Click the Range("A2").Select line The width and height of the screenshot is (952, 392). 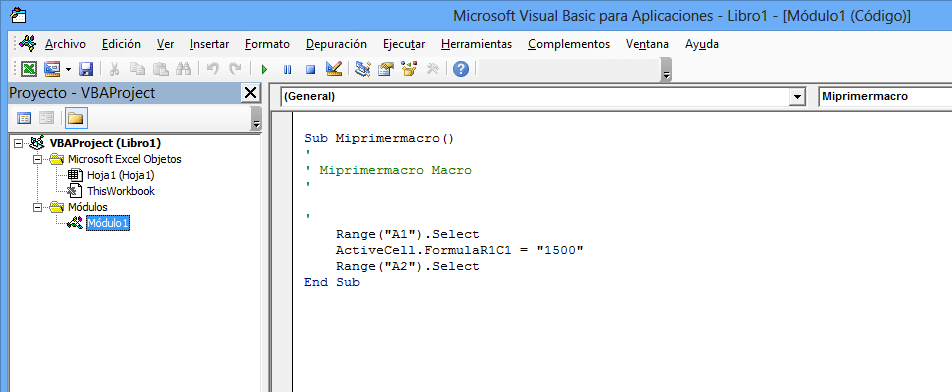pos(407,266)
